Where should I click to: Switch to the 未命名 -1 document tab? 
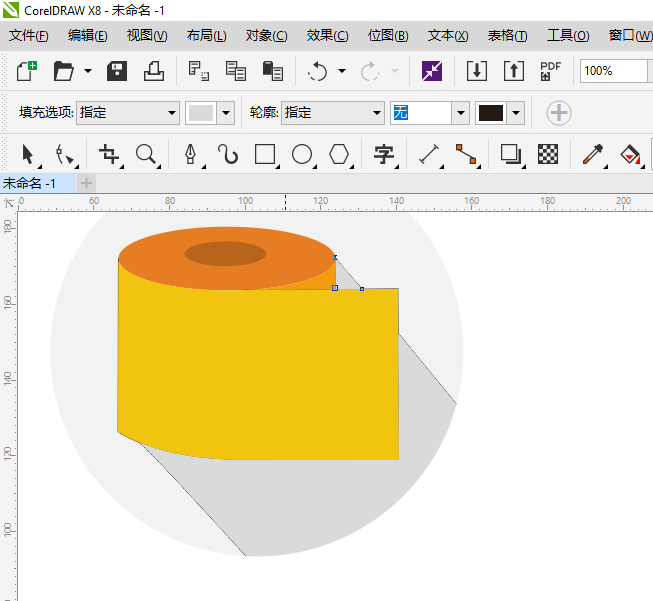click(30, 183)
